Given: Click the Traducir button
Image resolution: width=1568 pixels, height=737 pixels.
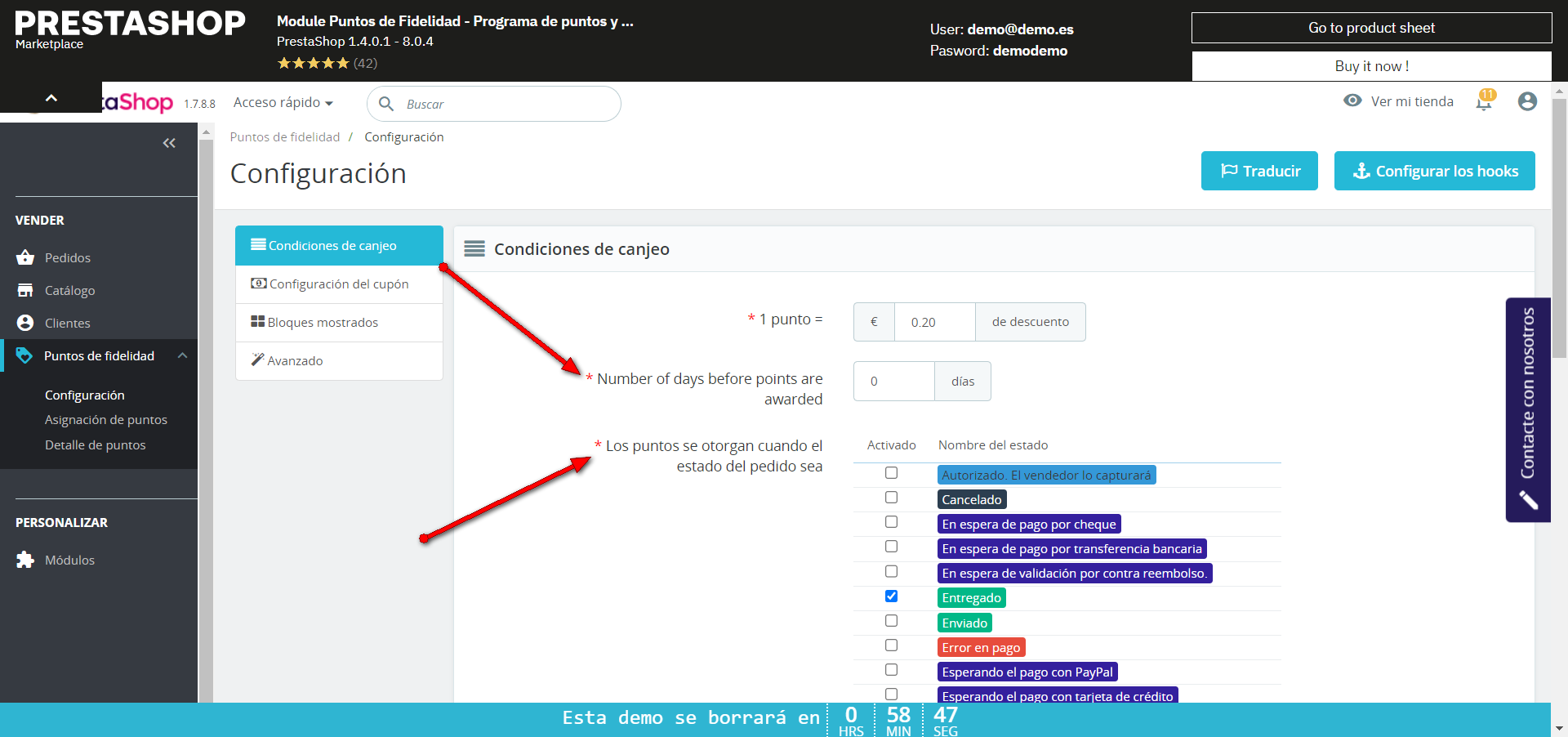Looking at the screenshot, I should tap(1259, 171).
